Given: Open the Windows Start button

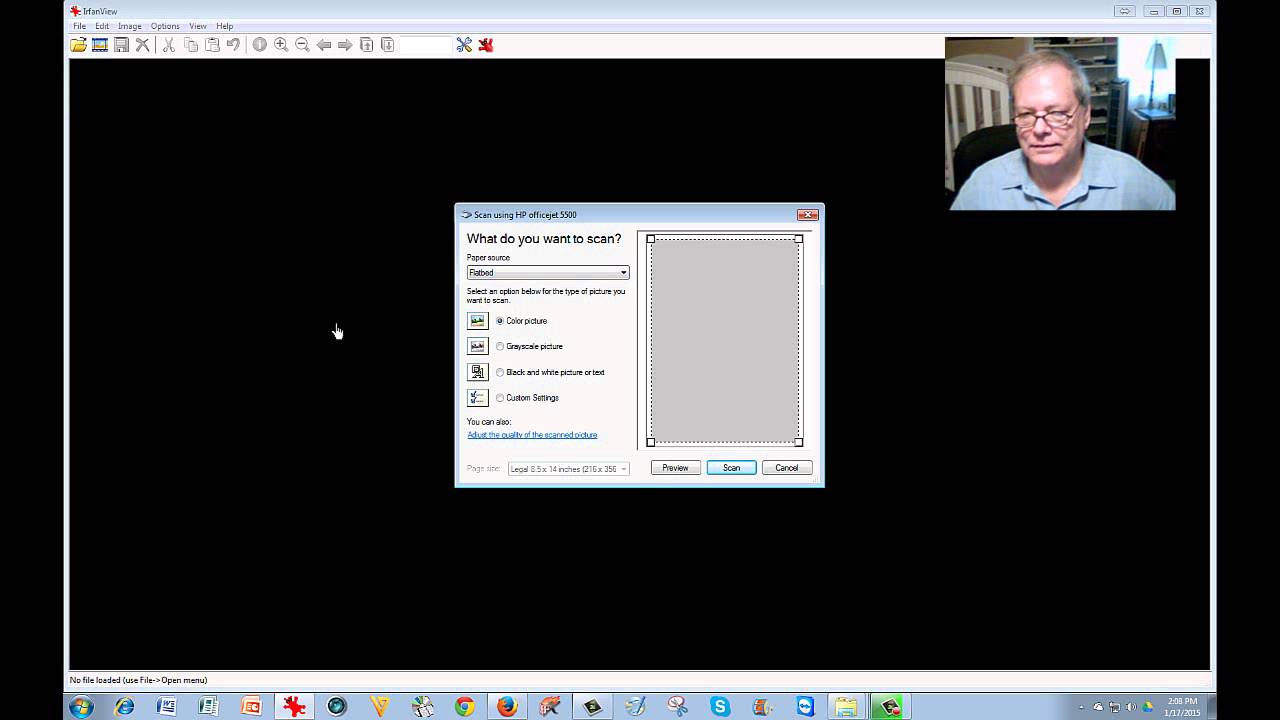Looking at the screenshot, I should [x=81, y=707].
